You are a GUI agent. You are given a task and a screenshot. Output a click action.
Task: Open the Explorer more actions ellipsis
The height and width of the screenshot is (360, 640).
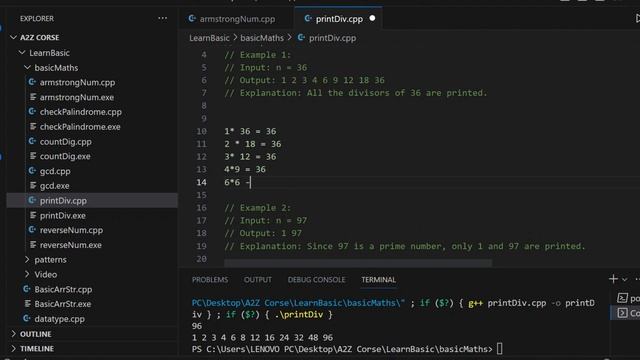162,18
